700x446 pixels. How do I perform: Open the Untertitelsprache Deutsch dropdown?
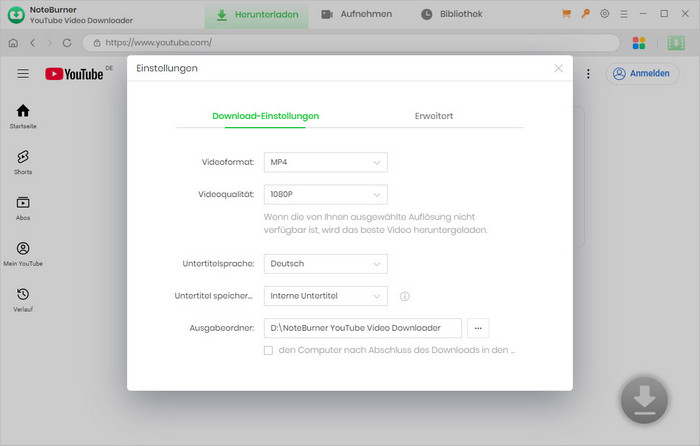tap(325, 264)
